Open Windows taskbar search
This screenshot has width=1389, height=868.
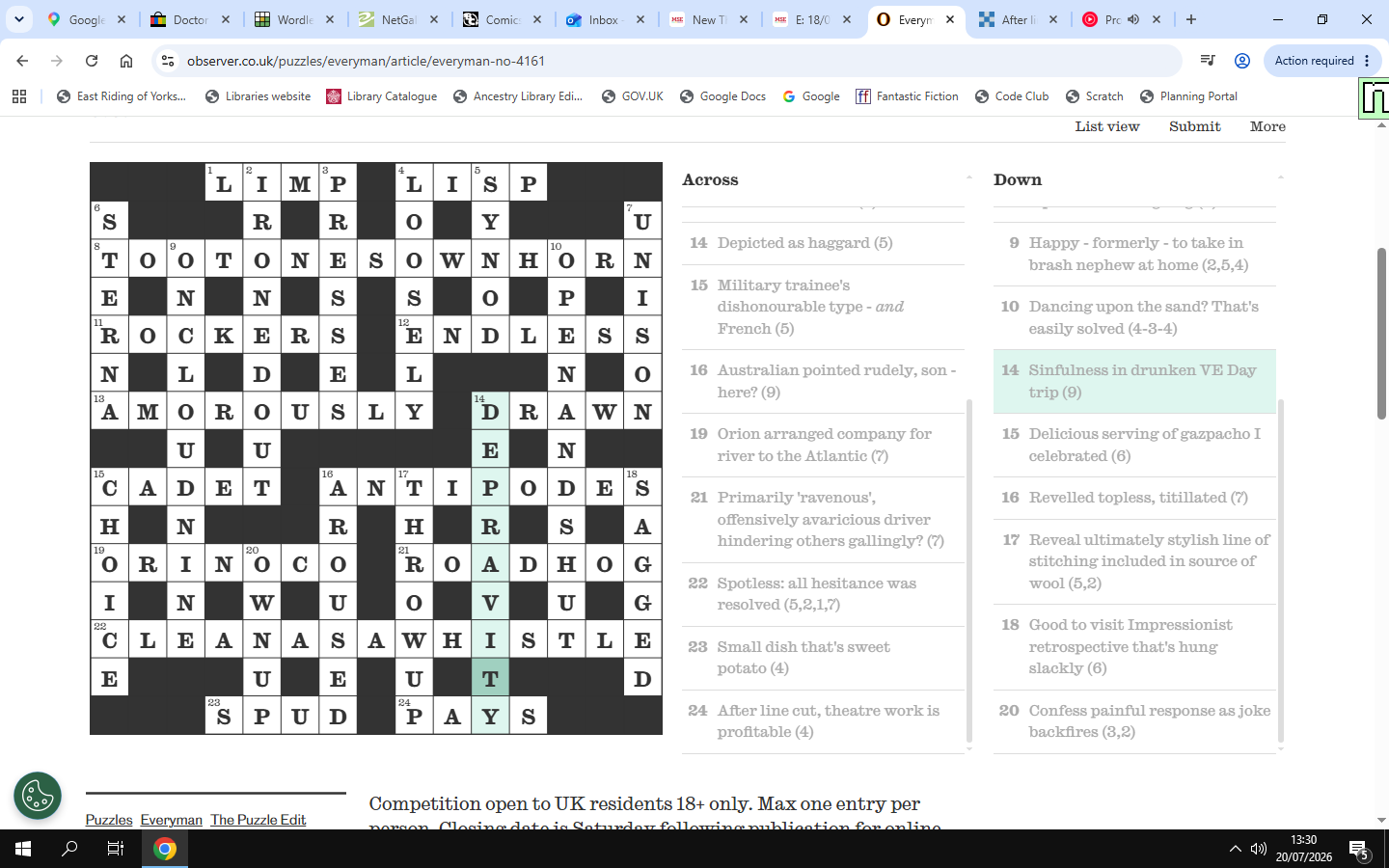pyautogui.click(x=69, y=849)
